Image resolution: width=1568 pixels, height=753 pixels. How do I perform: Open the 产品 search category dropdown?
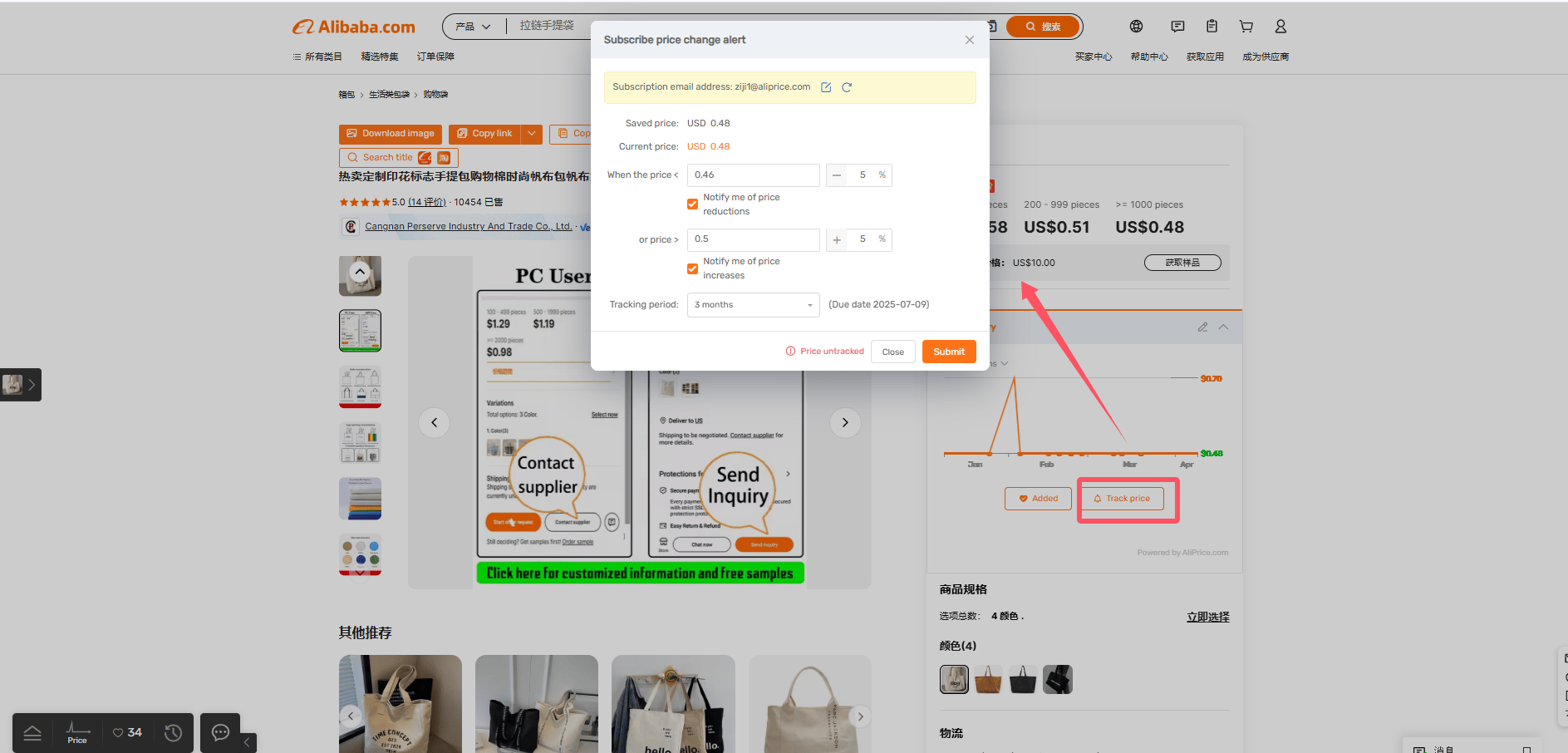click(x=473, y=27)
